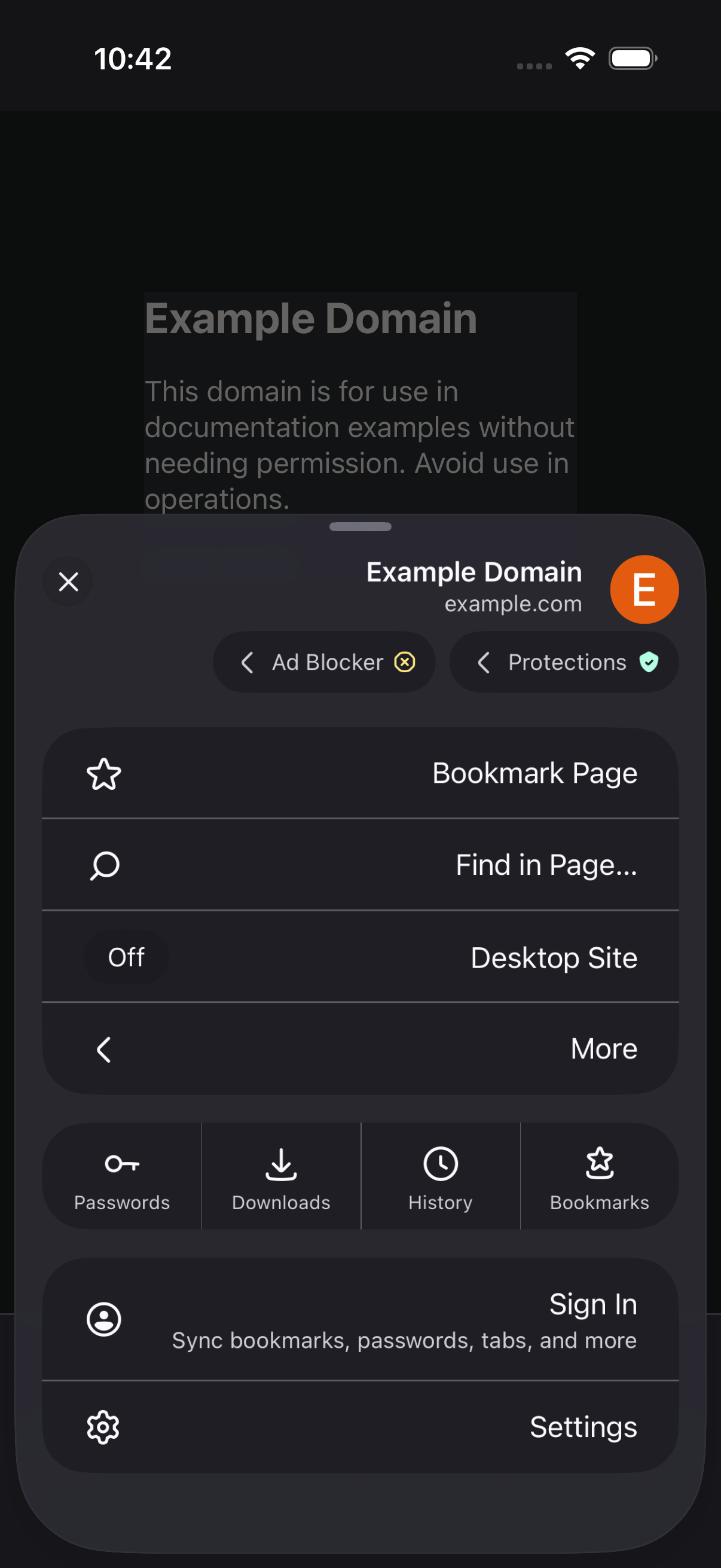Image resolution: width=721 pixels, height=1568 pixels.
Task: Expand the More menu chevron
Action: (x=104, y=1049)
